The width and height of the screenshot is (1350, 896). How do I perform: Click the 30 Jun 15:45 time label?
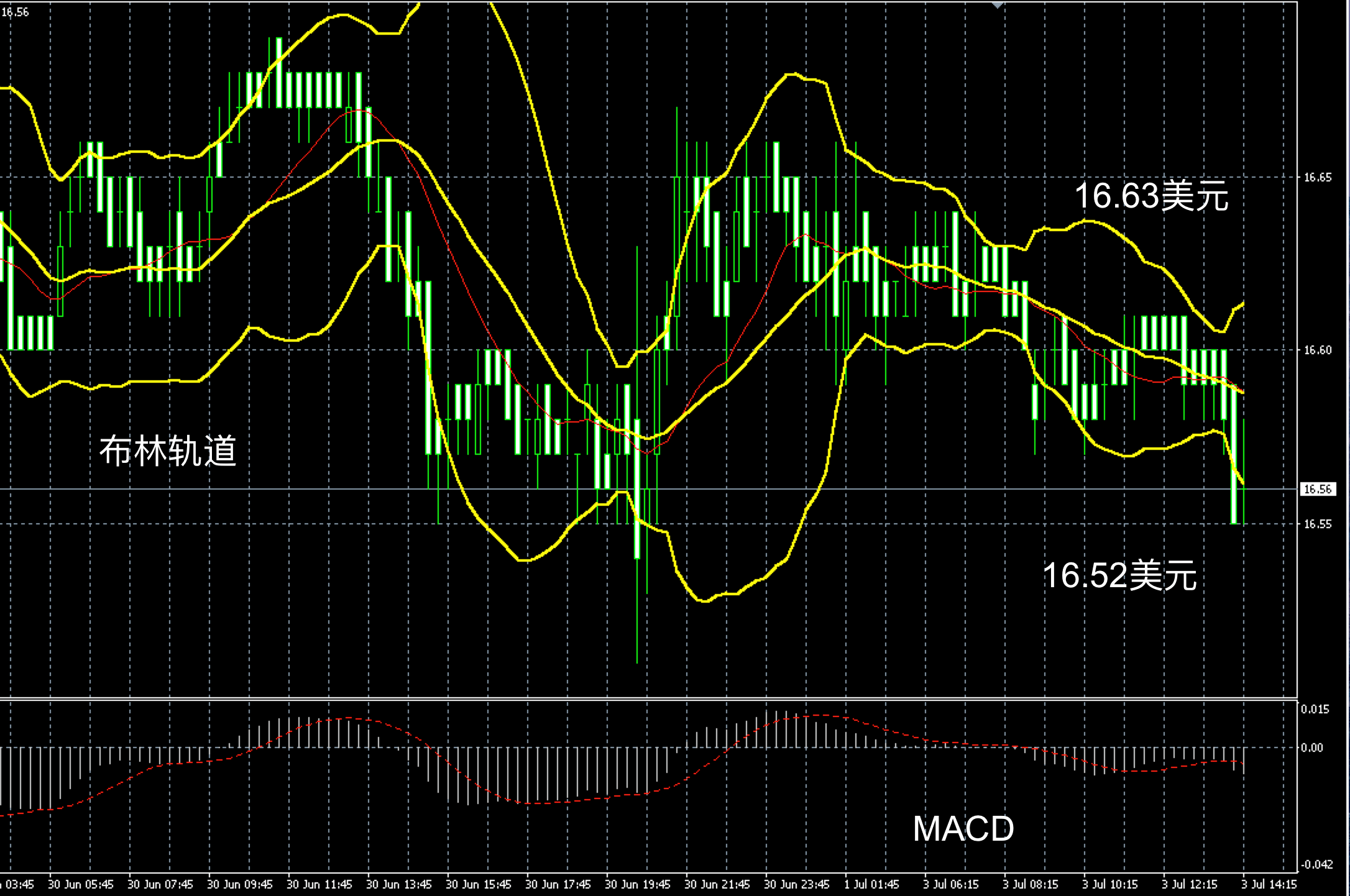coord(479,884)
